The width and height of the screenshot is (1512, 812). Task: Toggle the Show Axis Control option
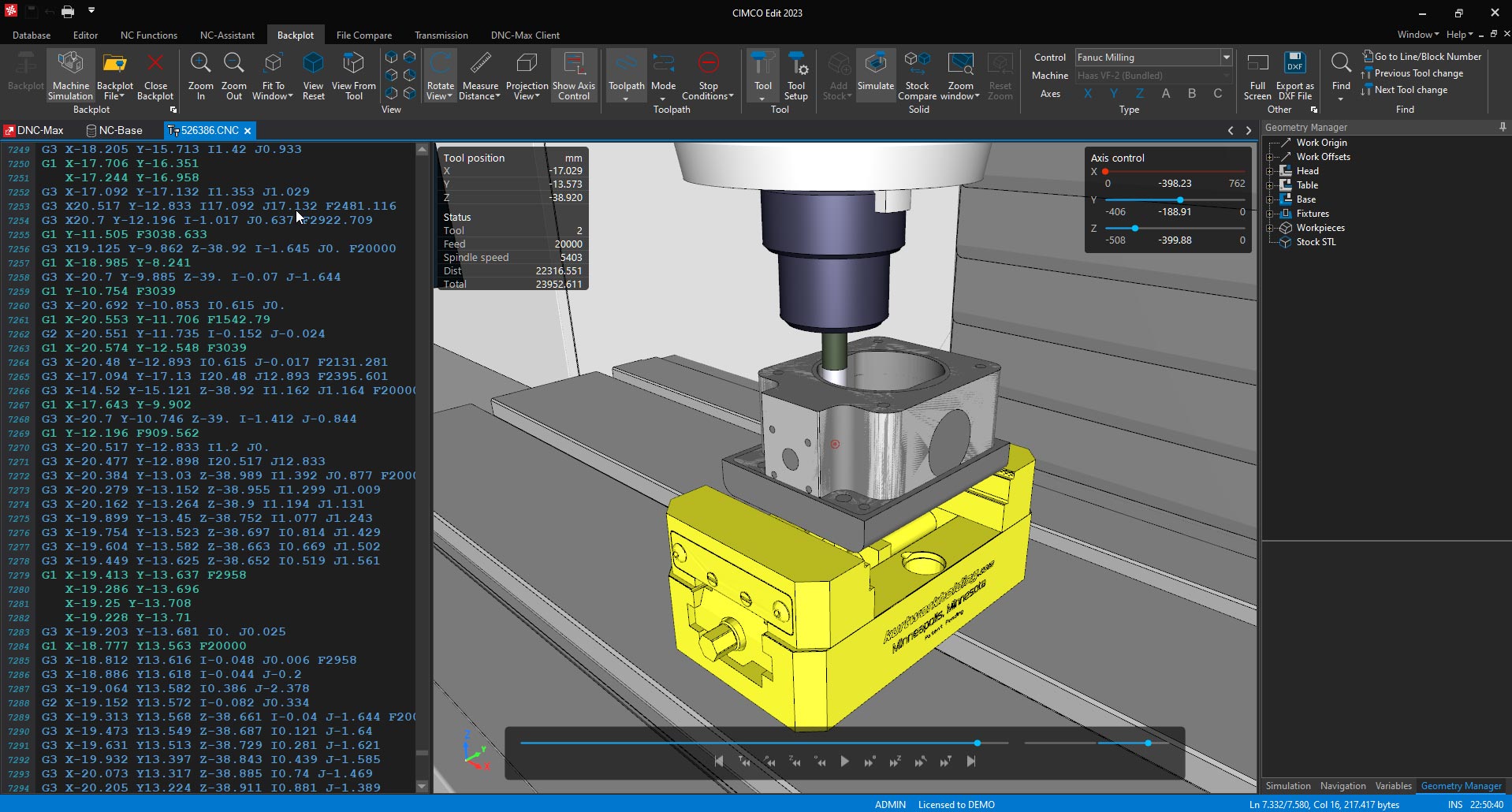click(x=573, y=73)
